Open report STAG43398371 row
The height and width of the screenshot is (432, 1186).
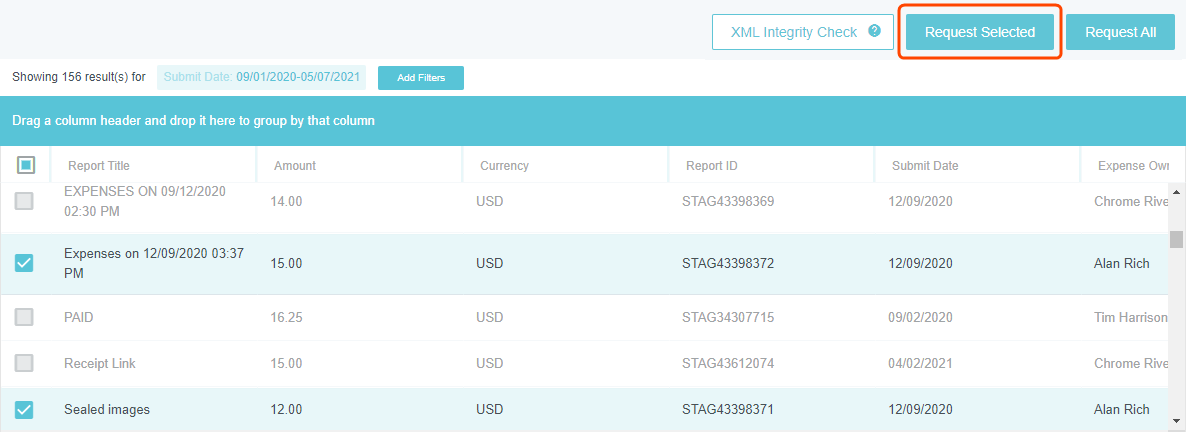coord(728,409)
